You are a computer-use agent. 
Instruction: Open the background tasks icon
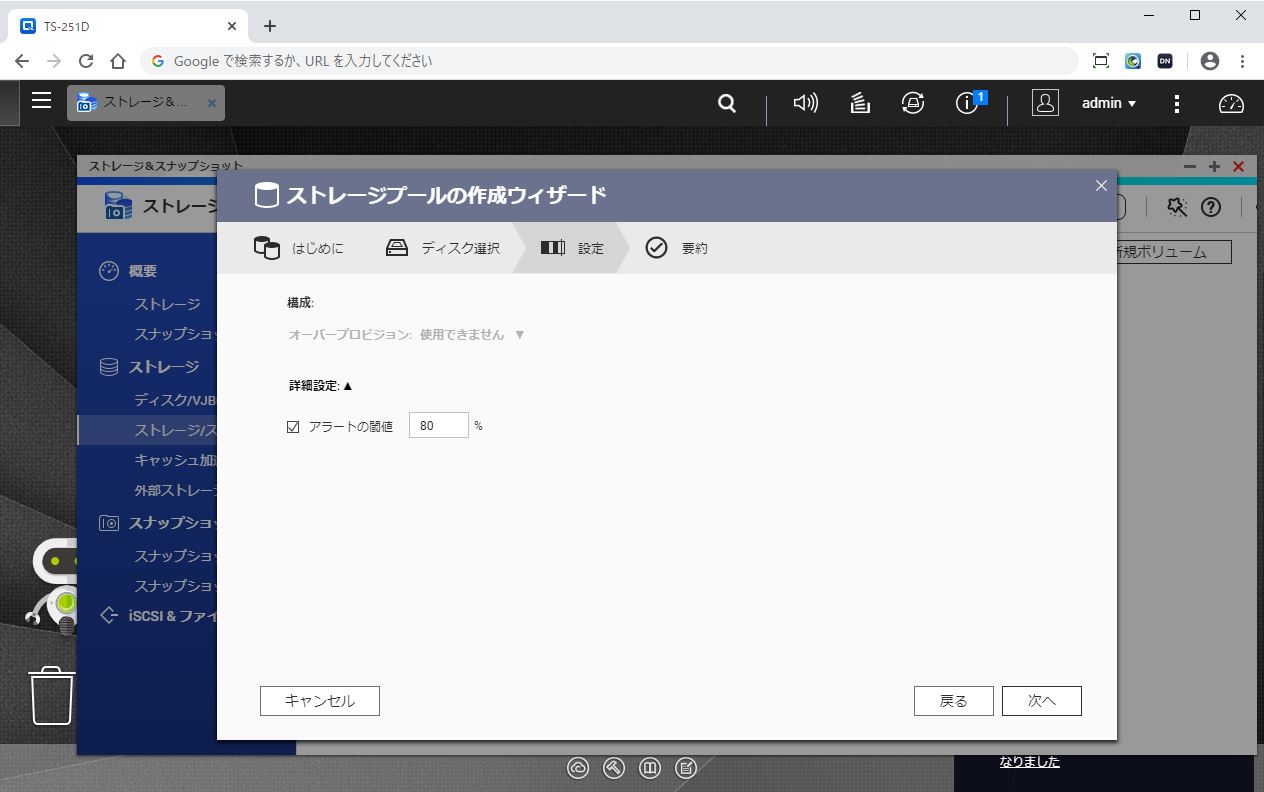tap(859, 103)
